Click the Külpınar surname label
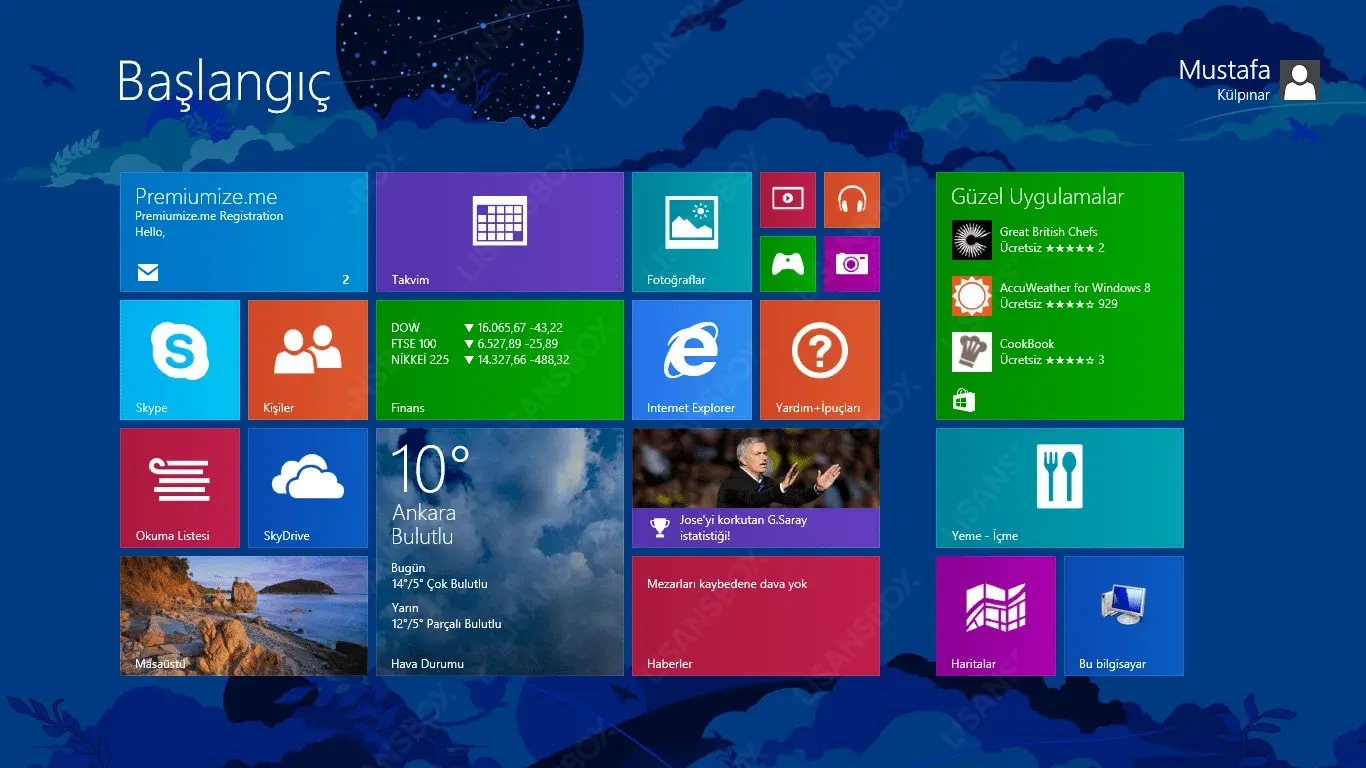 point(1243,96)
